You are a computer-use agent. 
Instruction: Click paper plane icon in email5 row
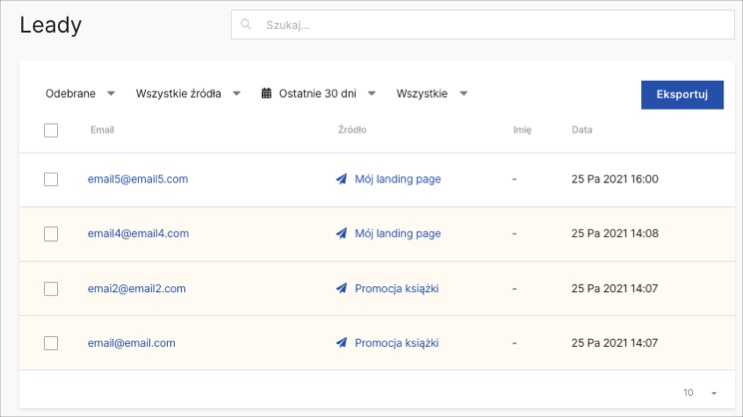(x=341, y=179)
